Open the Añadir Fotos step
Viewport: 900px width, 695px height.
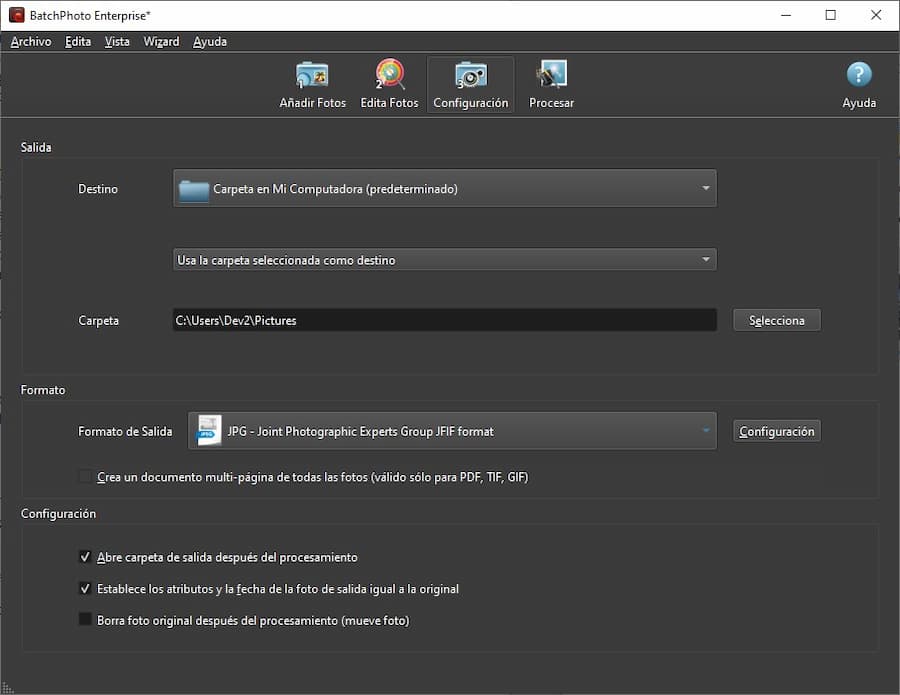[x=312, y=85]
